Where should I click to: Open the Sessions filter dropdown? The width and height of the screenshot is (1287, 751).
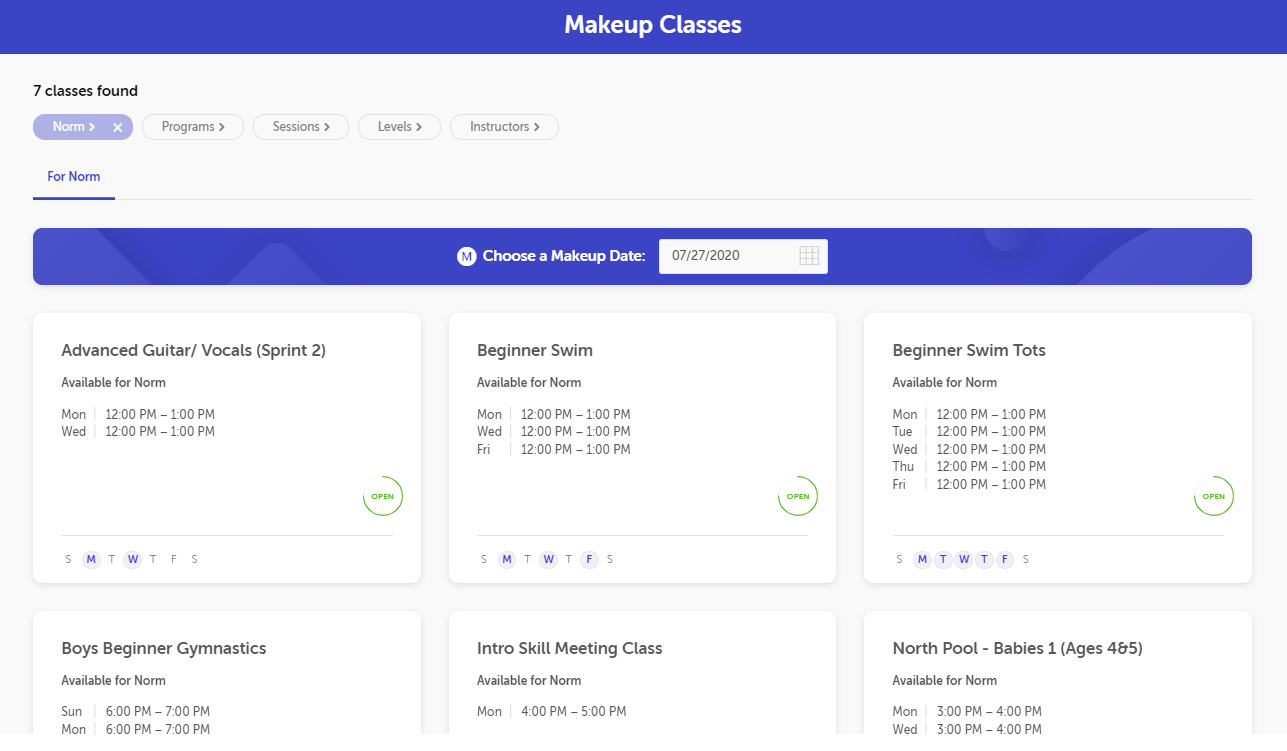[301, 127]
